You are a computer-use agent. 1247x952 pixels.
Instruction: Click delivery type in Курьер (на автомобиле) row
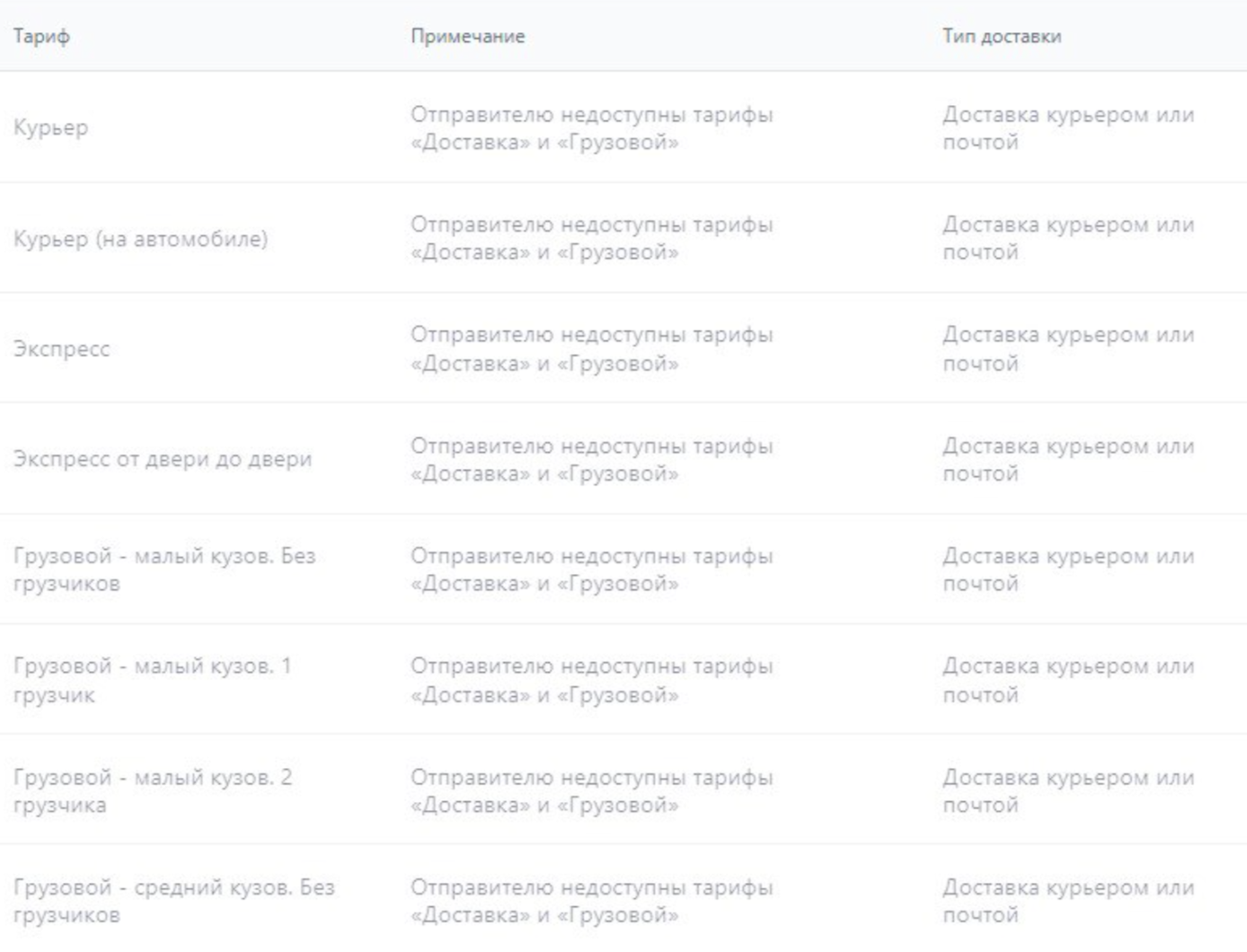coord(1068,238)
